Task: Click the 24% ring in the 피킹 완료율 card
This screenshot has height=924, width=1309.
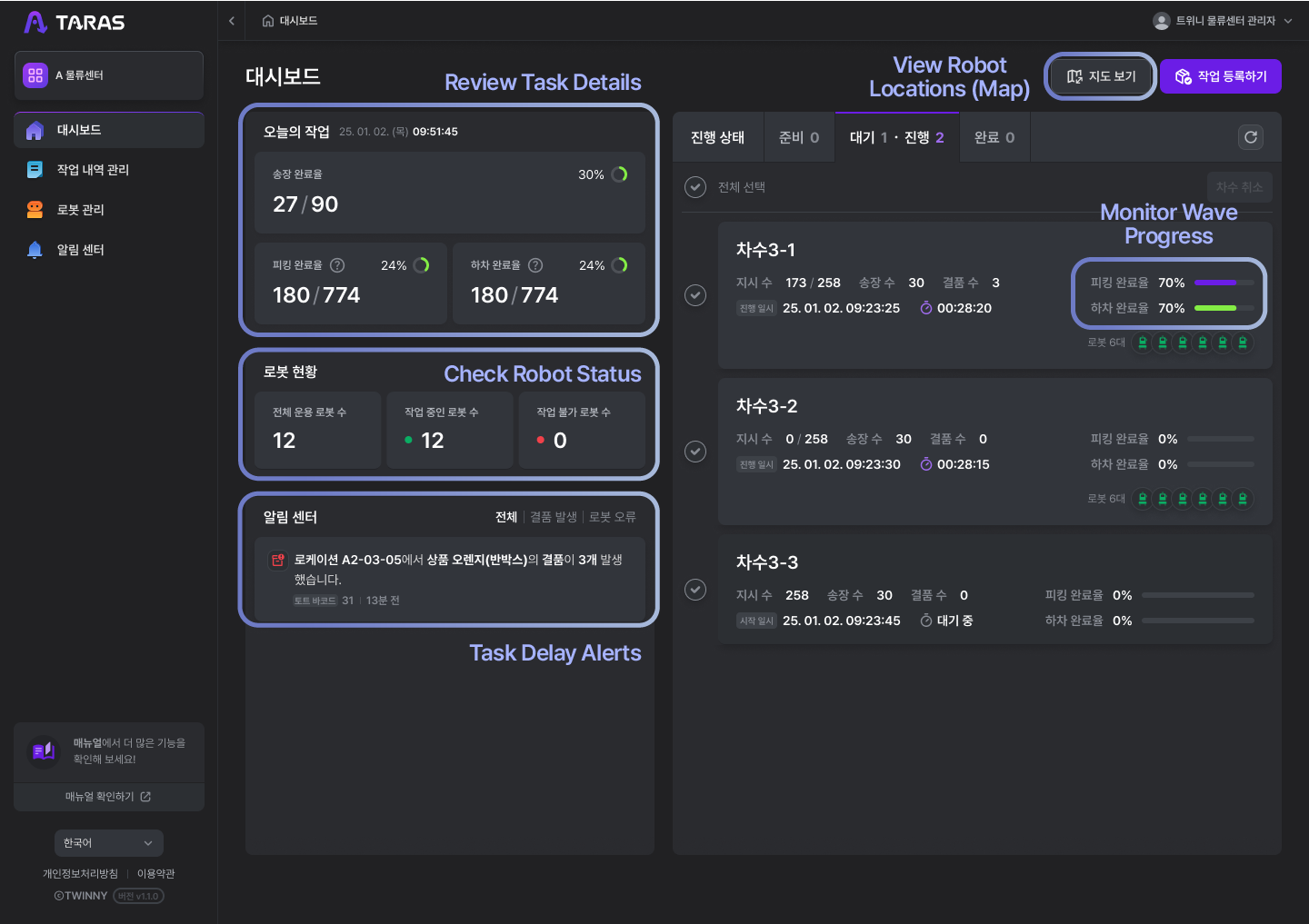Action: [422, 265]
